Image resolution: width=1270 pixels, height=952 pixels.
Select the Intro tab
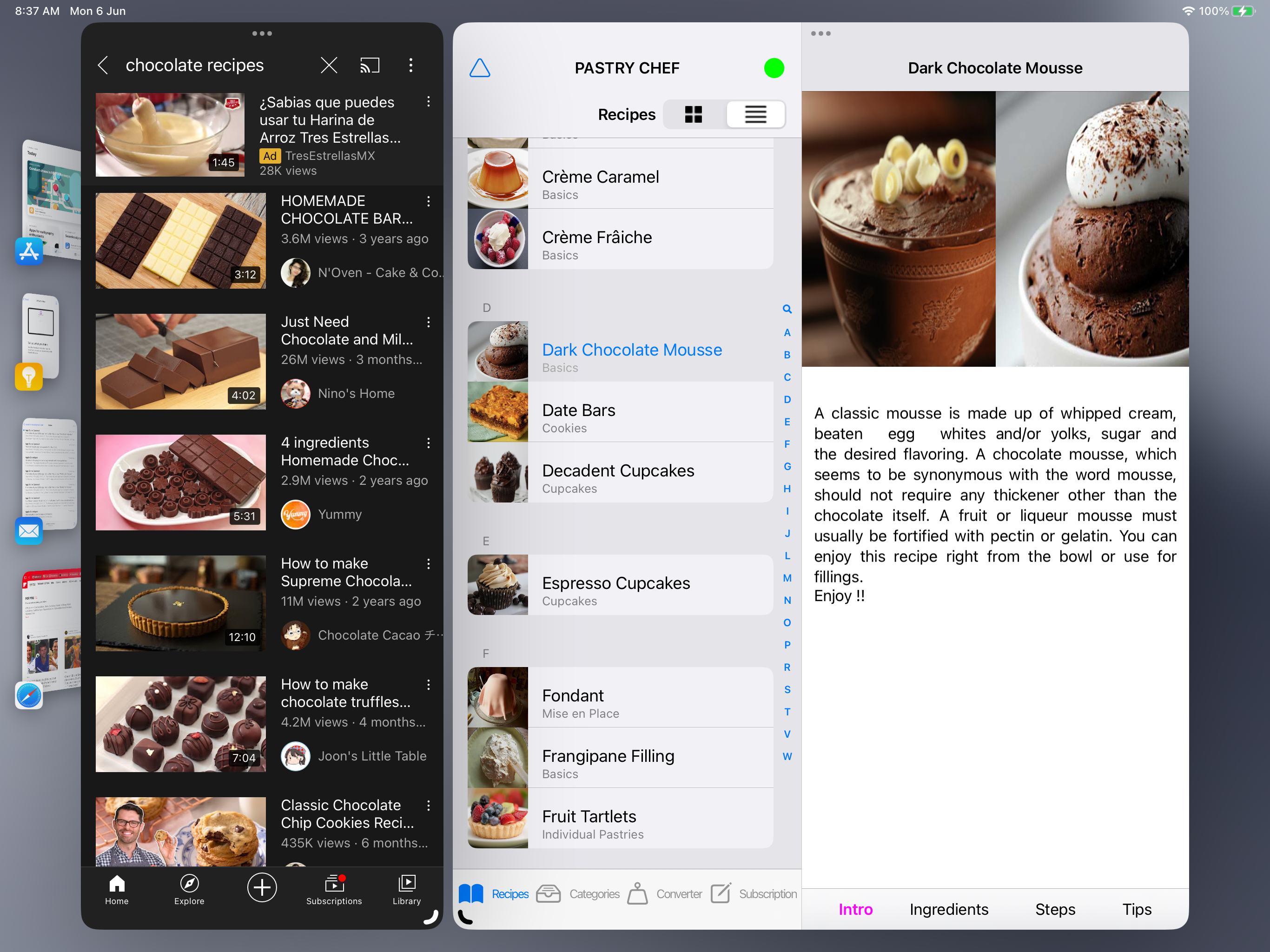pyautogui.click(x=855, y=910)
